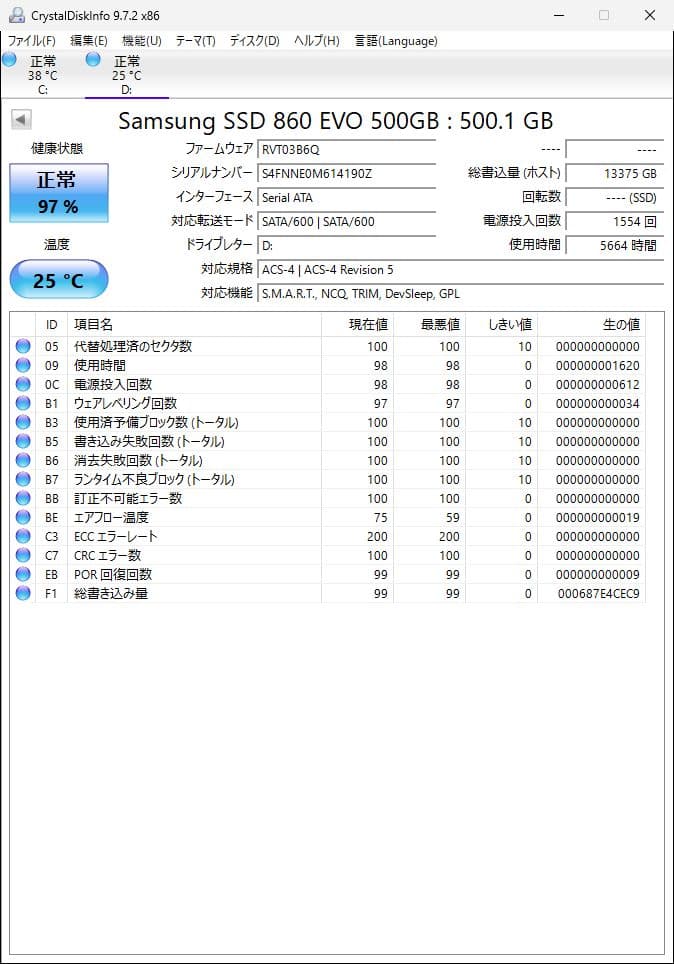
Task: Click the status orb for ID B5 row
Action: (23, 441)
